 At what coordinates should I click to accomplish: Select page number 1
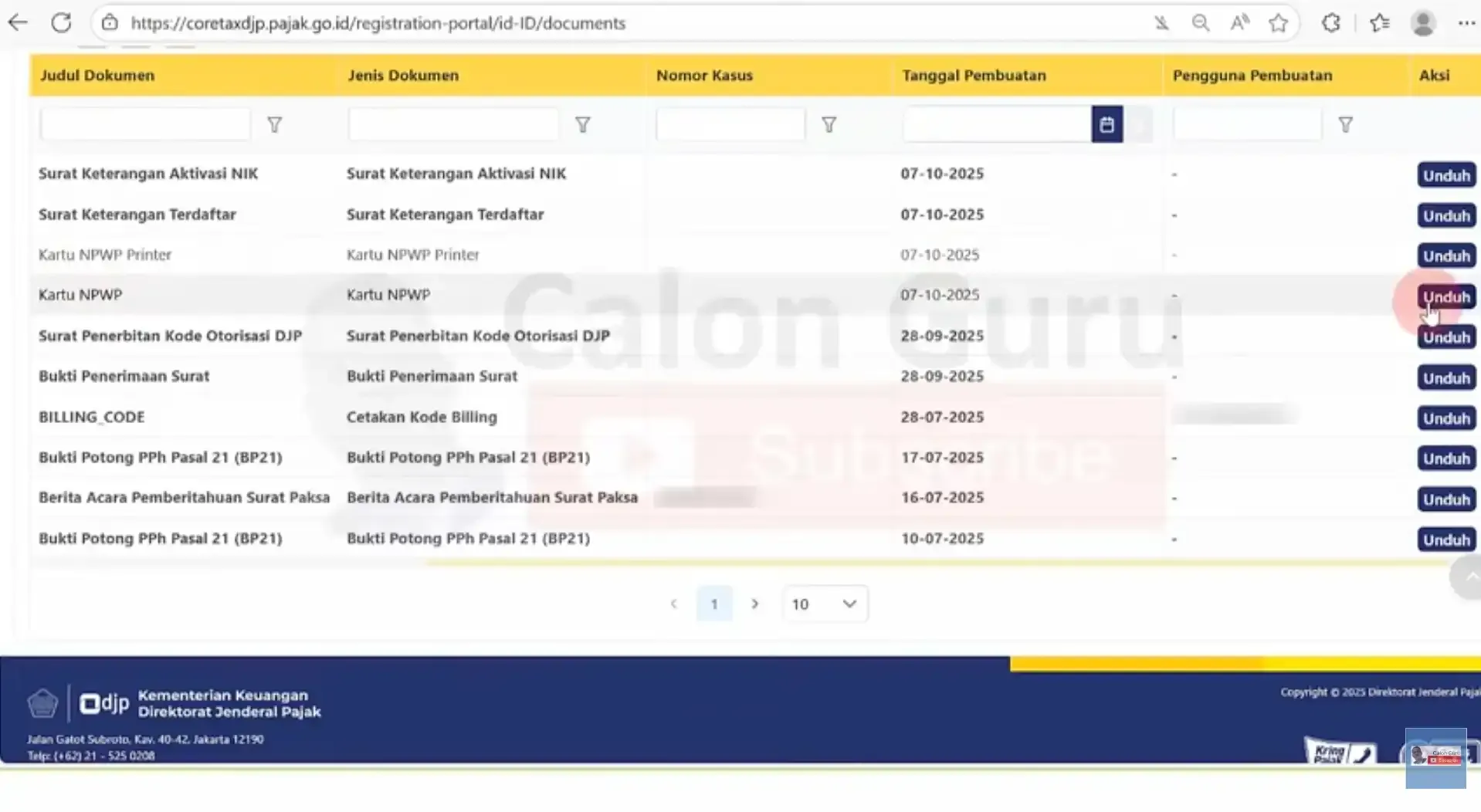(x=713, y=604)
